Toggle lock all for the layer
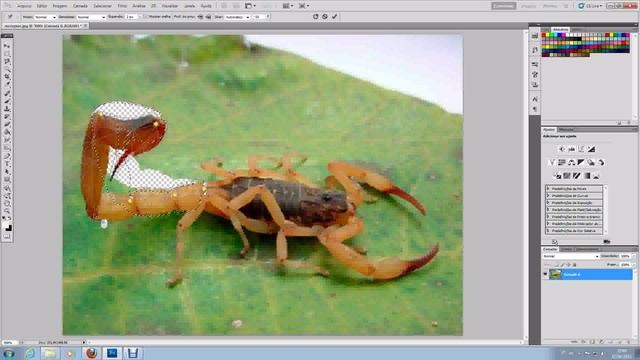The image size is (640, 360). point(574,264)
